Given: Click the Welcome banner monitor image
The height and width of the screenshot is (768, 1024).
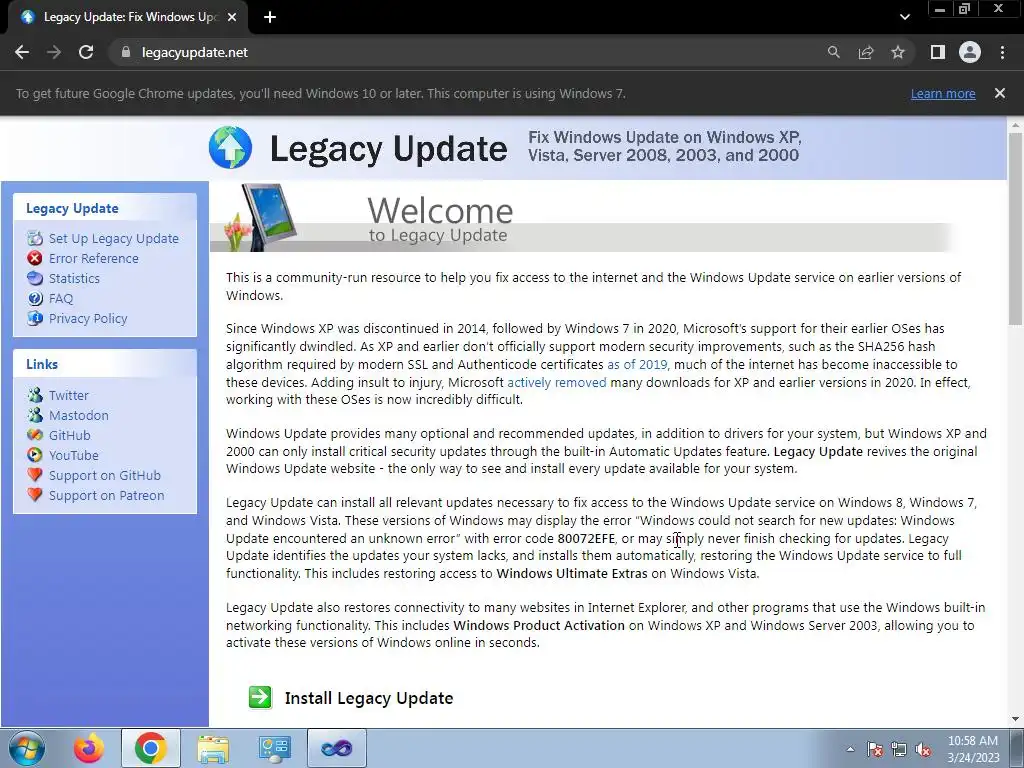Looking at the screenshot, I should click(x=260, y=217).
